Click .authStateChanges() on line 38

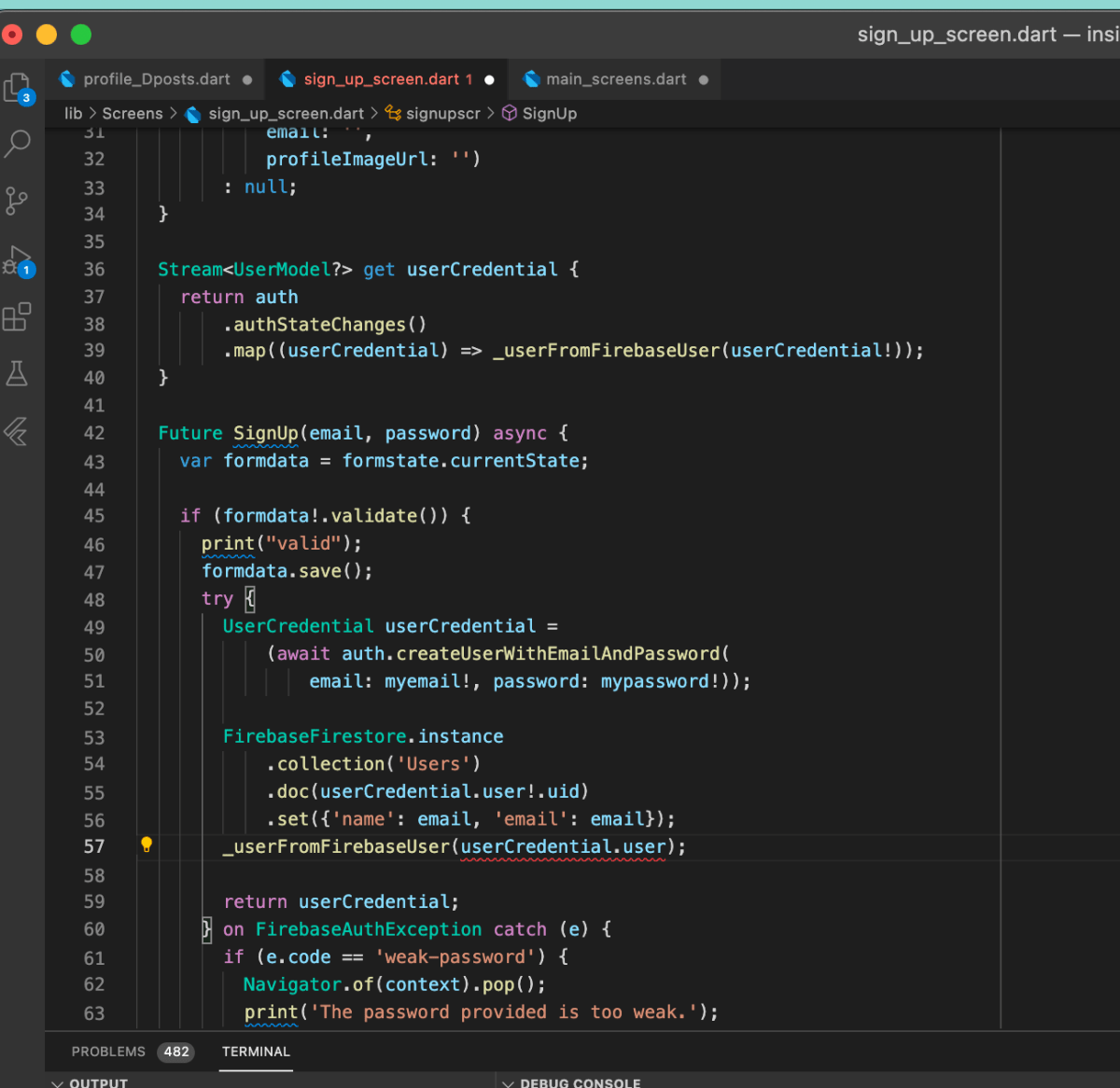coord(325,325)
